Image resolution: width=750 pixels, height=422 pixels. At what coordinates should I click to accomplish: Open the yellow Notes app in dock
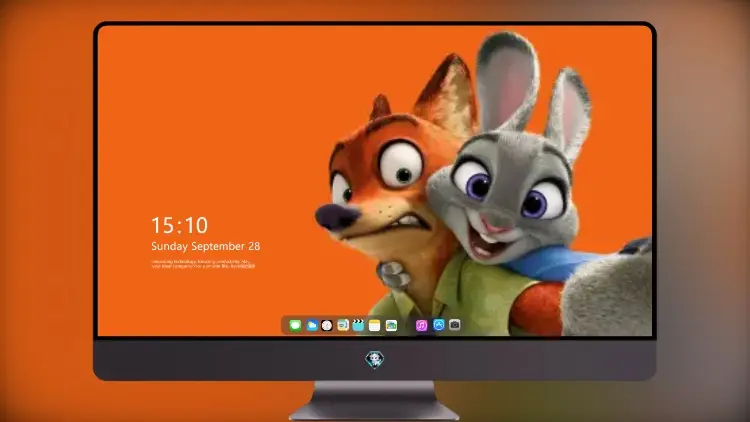375,325
